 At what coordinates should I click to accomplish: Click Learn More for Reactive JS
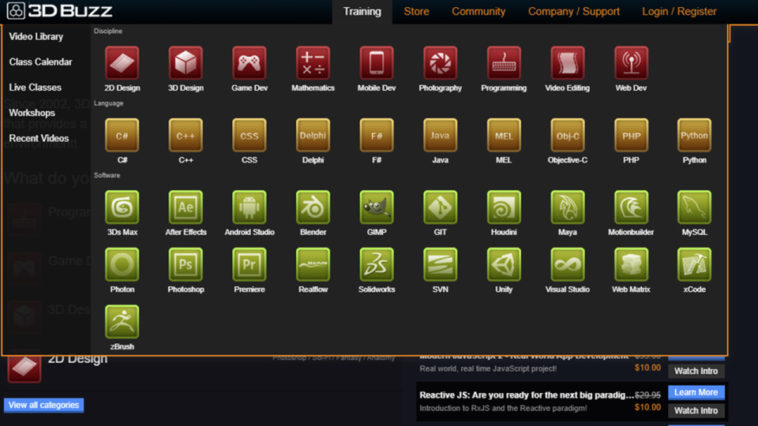pos(696,392)
